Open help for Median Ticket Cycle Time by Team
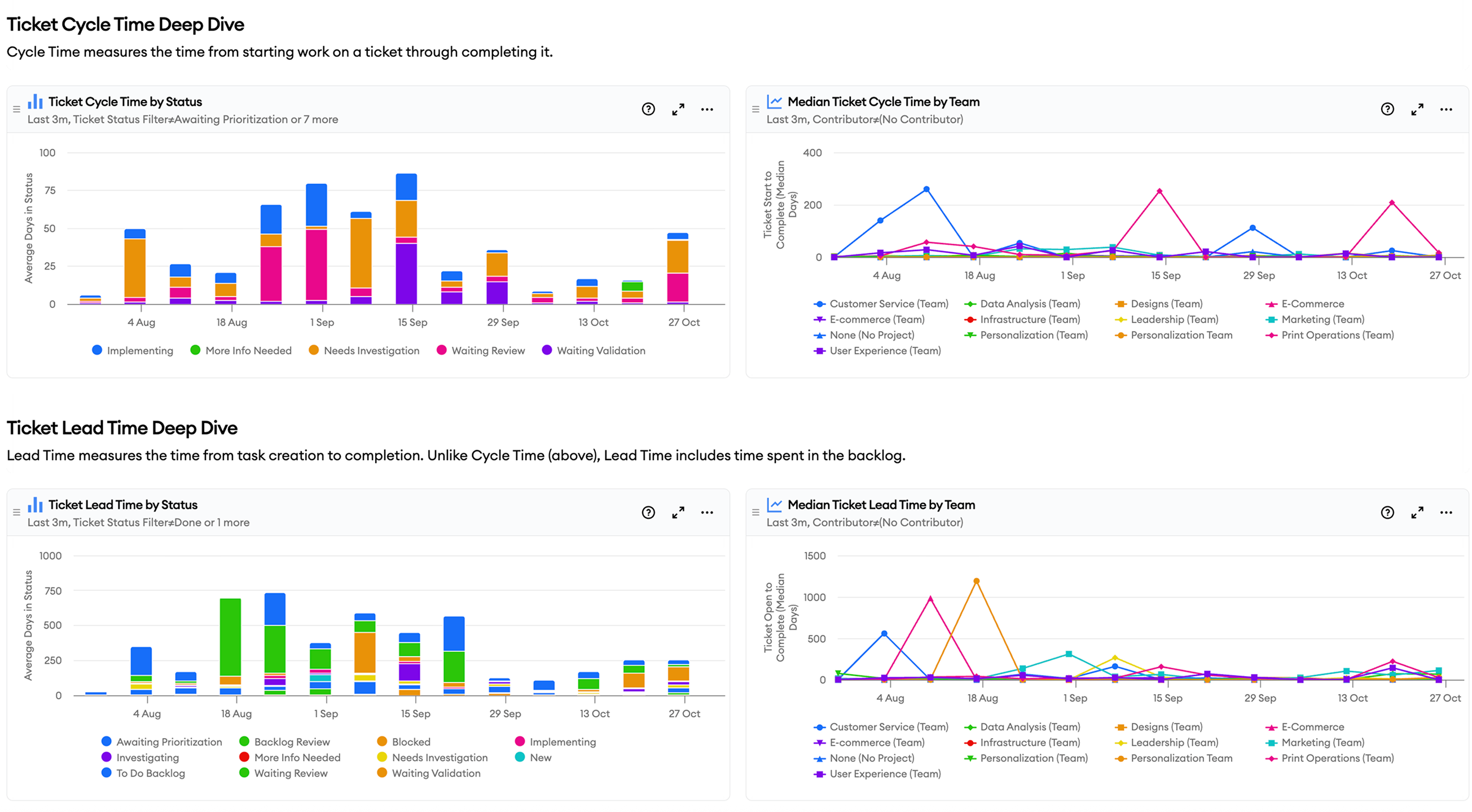 coord(1387,109)
